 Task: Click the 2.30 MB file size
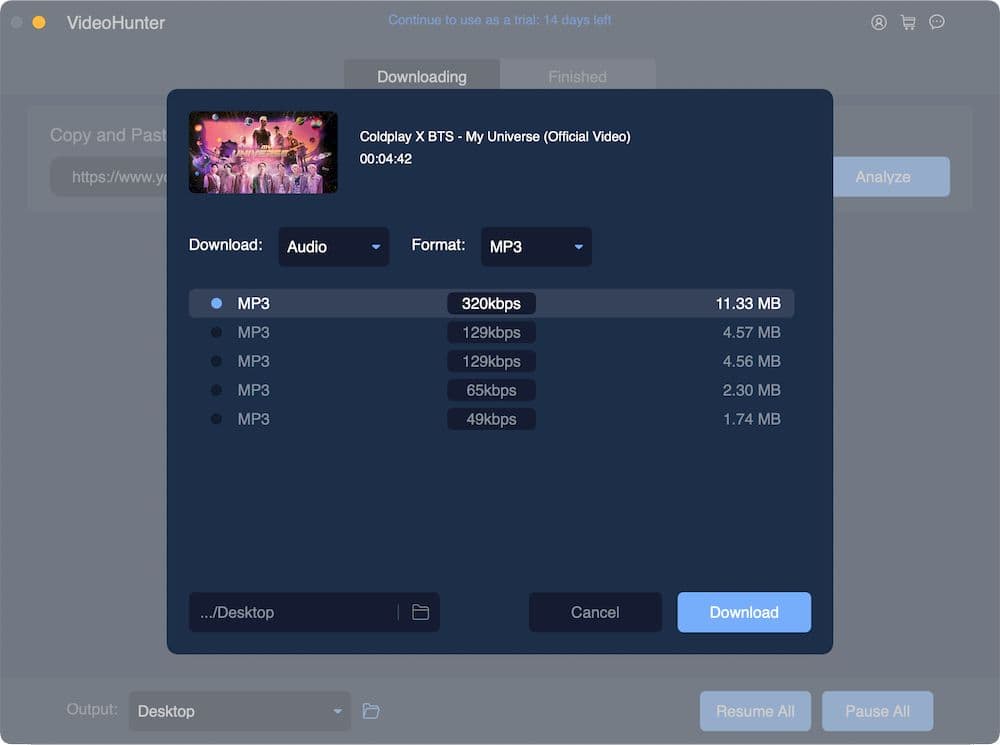(x=751, y=390)
